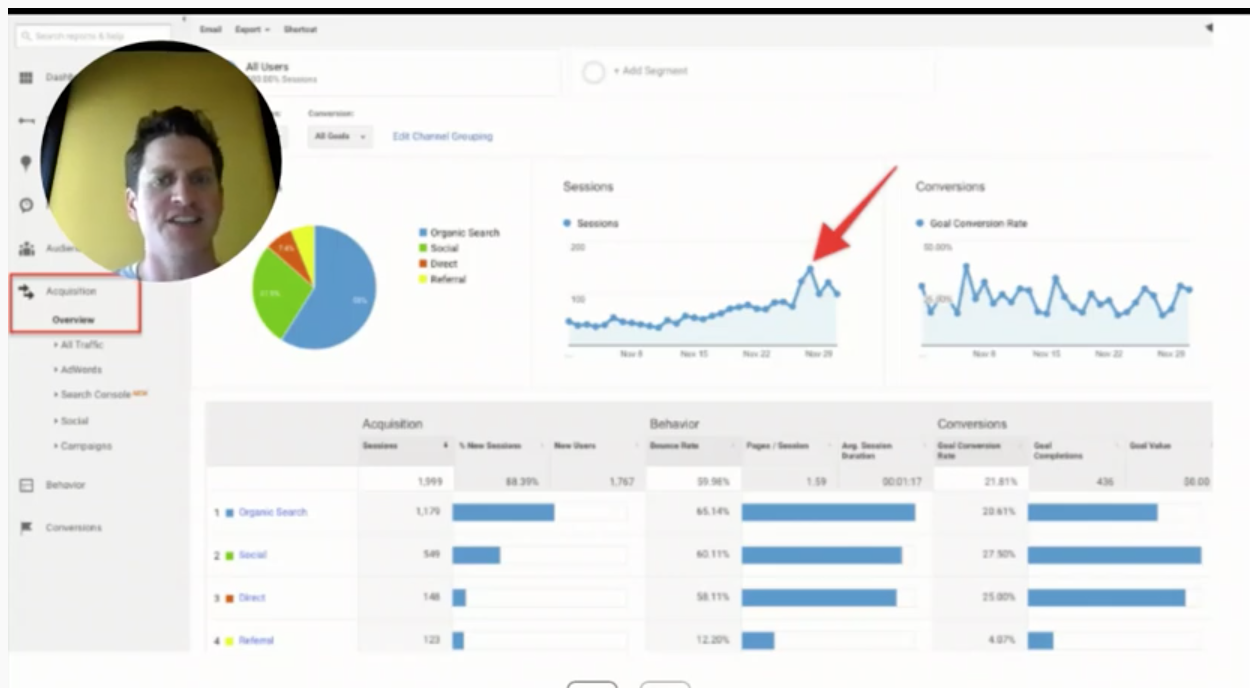Click the Add Segment button
This screenshot has width=1250, height=688.
(x=753, y=72)
